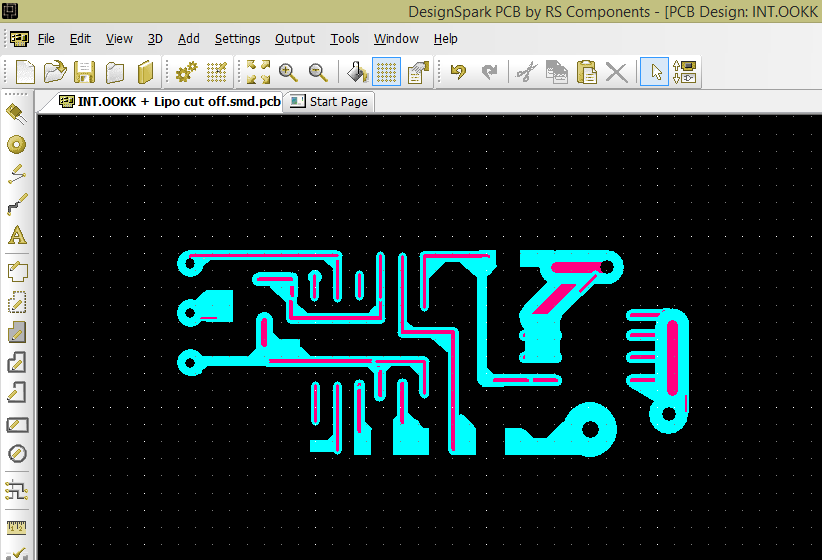822x560 pixels.
Task: Click the large cyan copper pad with hole
Action: [x=589, y=430]
